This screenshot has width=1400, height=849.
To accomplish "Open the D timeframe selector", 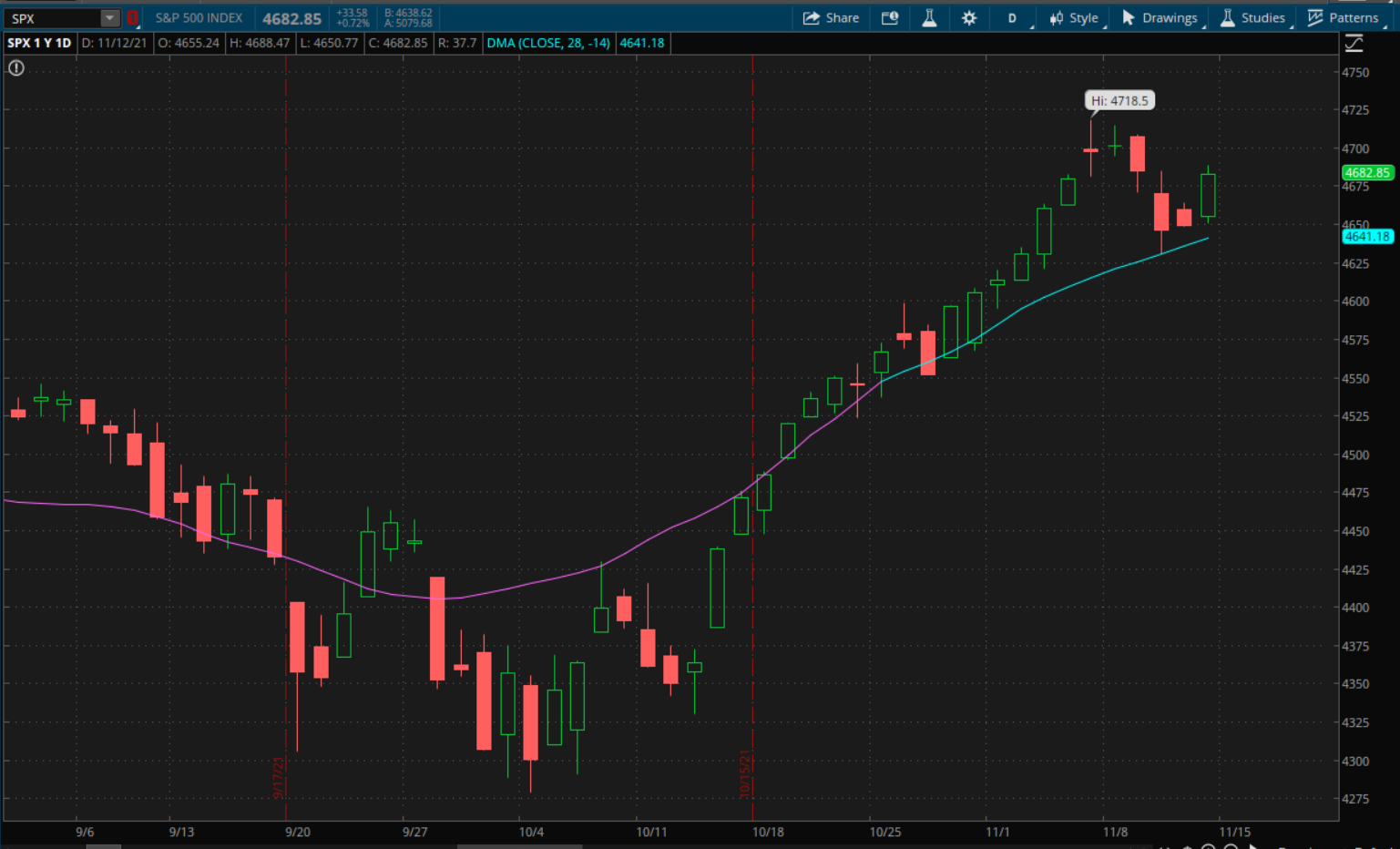I will coord(1013,18).
